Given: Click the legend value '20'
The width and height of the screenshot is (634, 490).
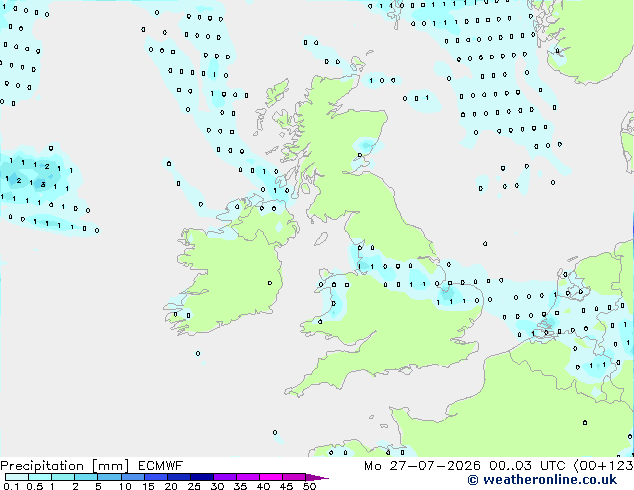Looking at the screenshot, I should [x=171, y=486].
